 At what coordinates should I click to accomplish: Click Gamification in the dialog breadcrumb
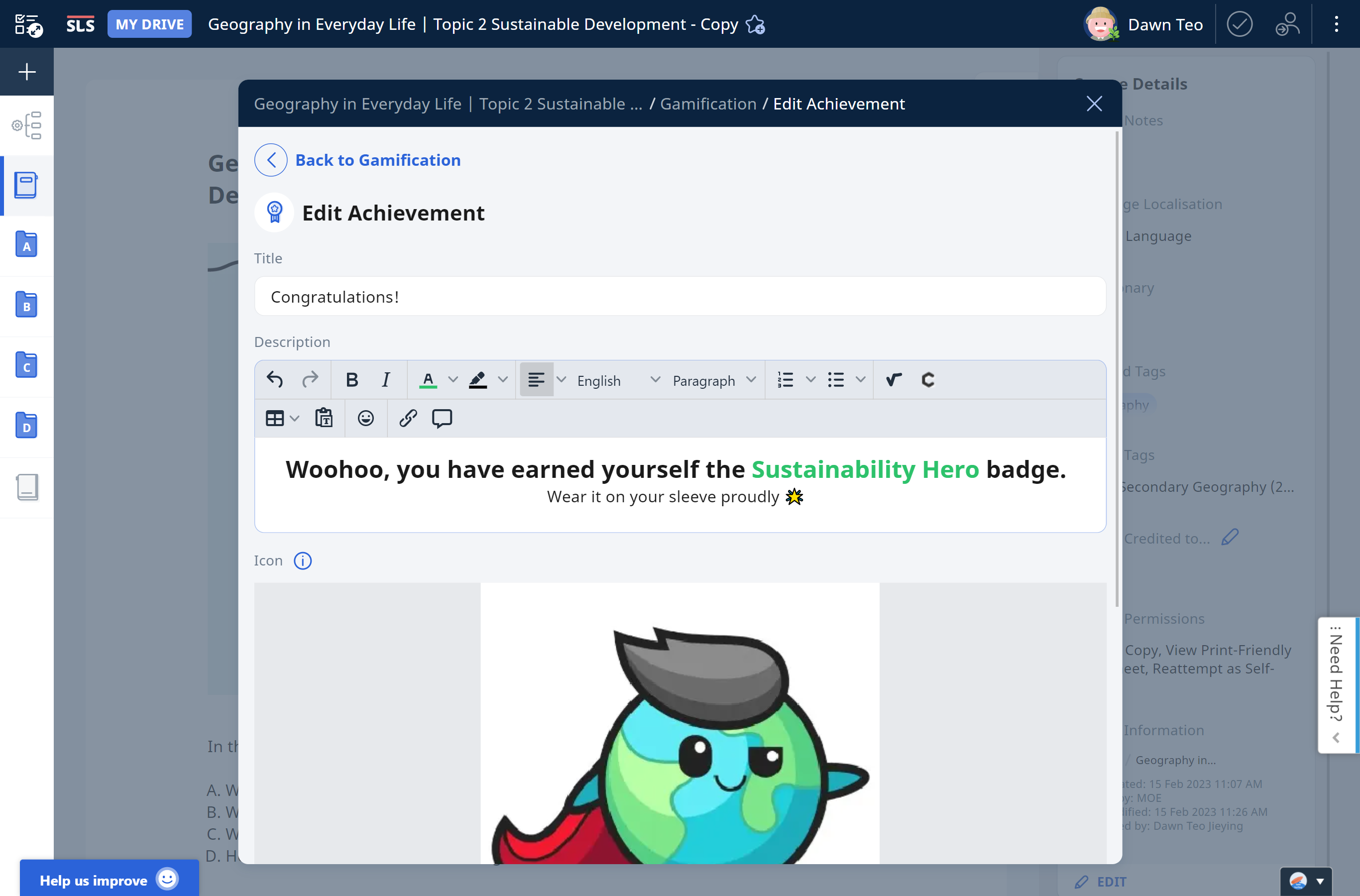[708, 104]
